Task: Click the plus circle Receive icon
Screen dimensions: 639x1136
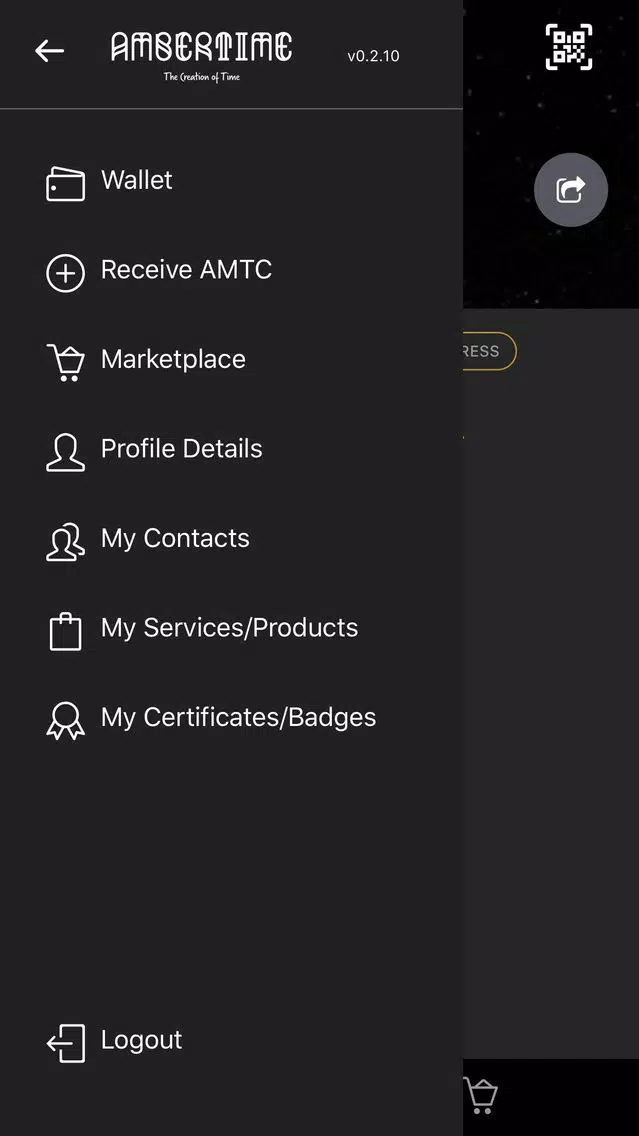Action: click(65, 273)
